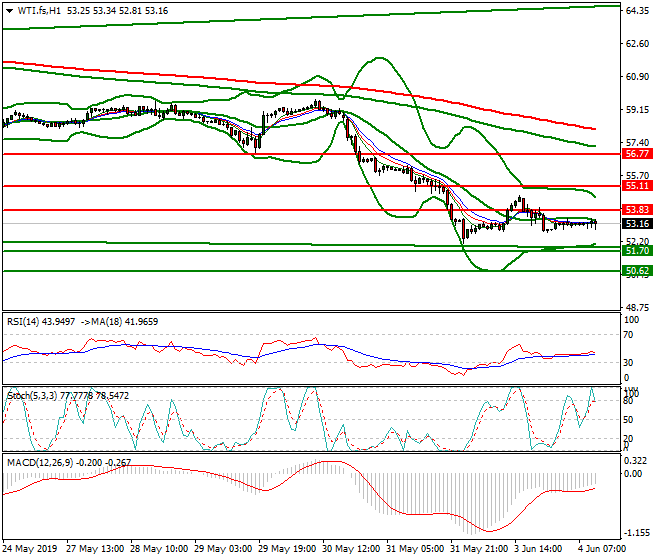The height and width of the screenshot is (560, 660).
Task: Select the 53.16 current price label
Action: pyautogui.click(x=637, y=224)
